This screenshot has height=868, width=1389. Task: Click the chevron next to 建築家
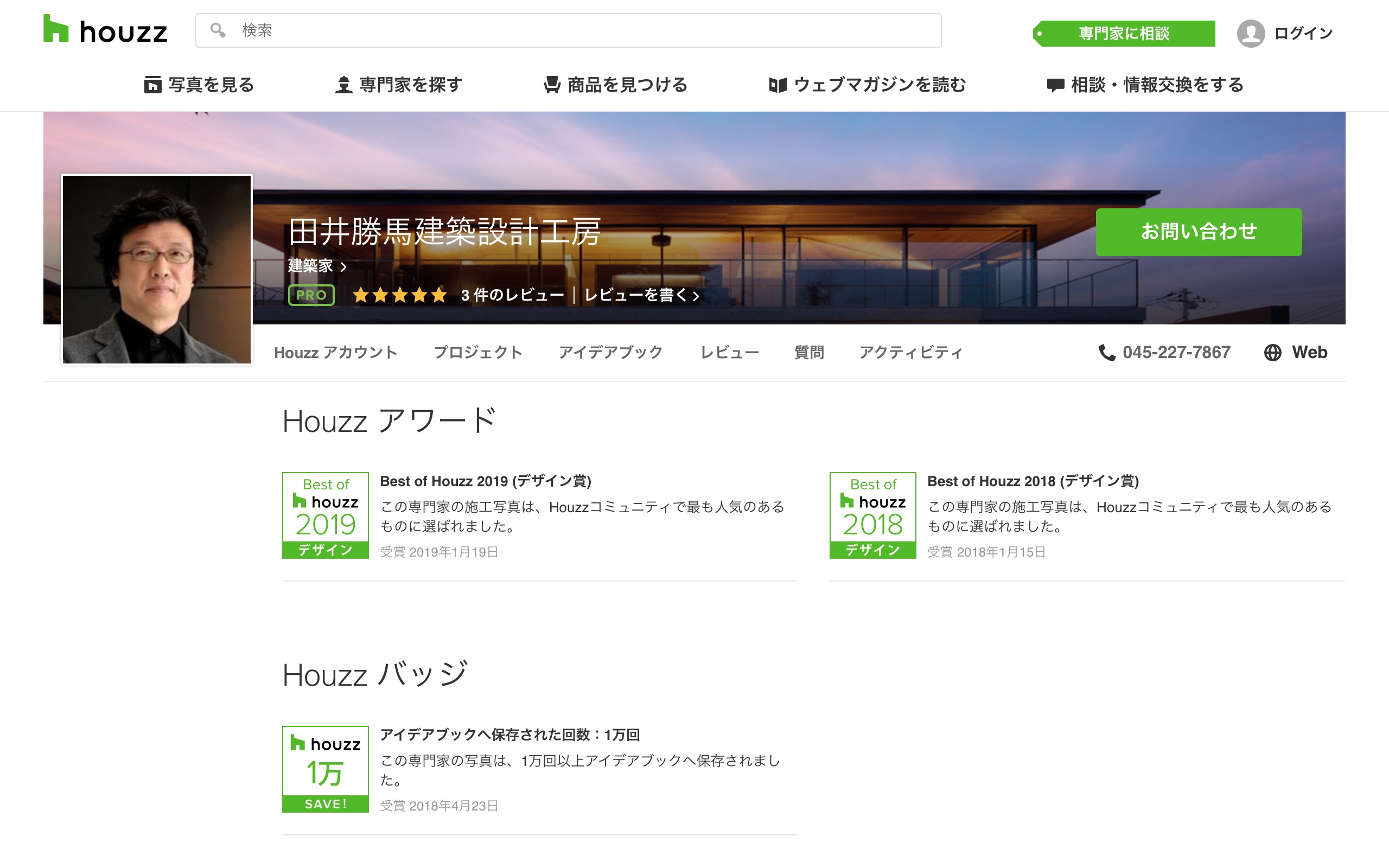click(343, 267)
